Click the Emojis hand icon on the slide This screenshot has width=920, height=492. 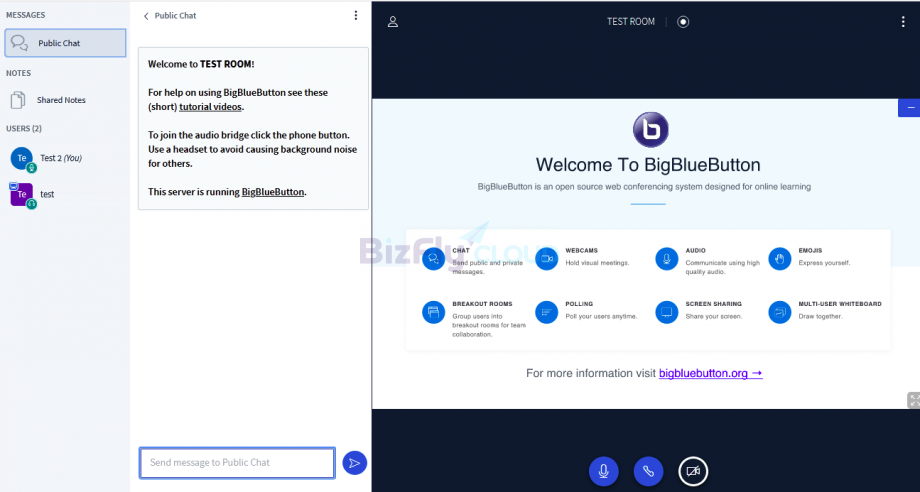coord(780,259)
